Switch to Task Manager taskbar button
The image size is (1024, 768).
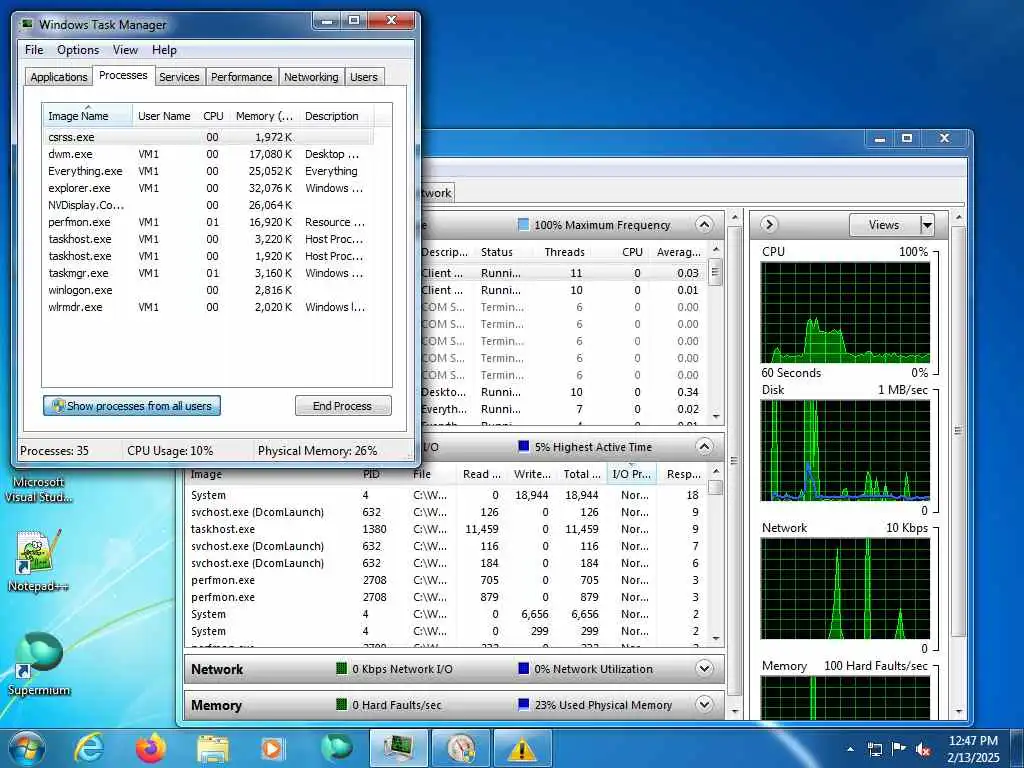point(398,748)
